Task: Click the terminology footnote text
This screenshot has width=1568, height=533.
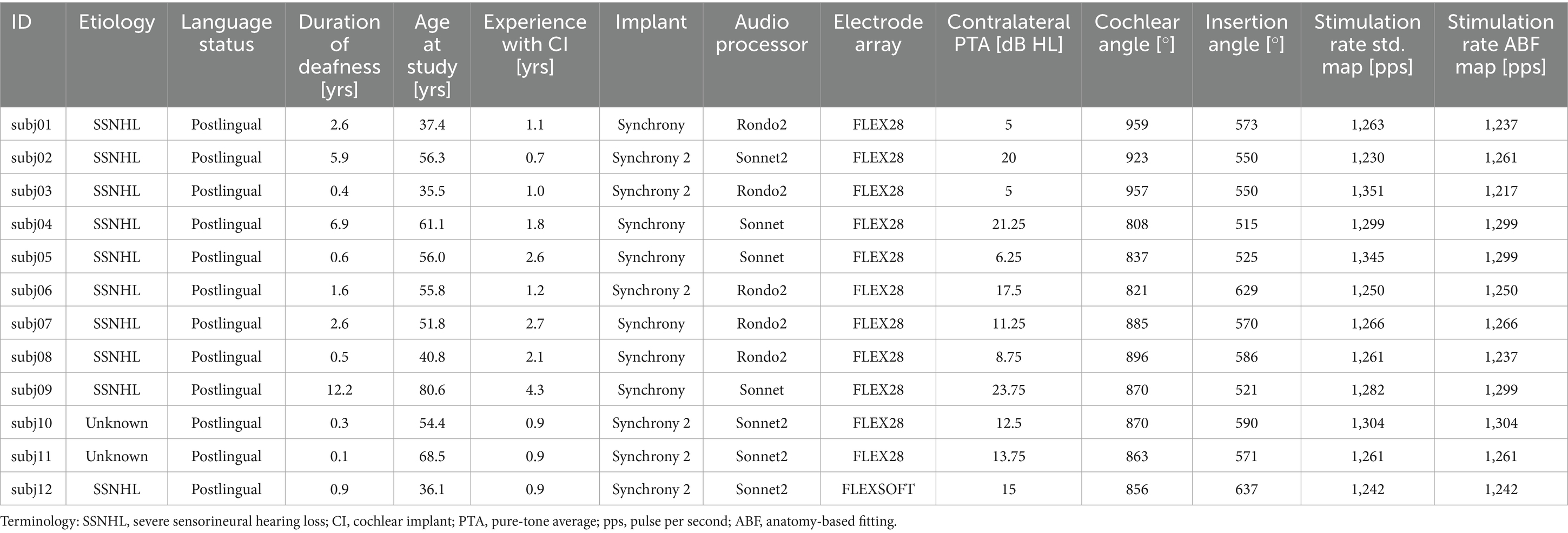Action: click(448, 522)
